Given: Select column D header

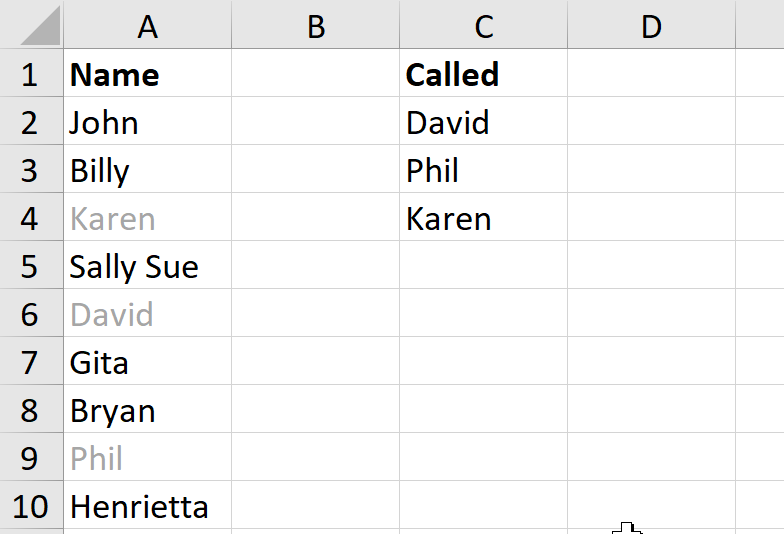Looking at the screenshot, I should tap(651, 26).
